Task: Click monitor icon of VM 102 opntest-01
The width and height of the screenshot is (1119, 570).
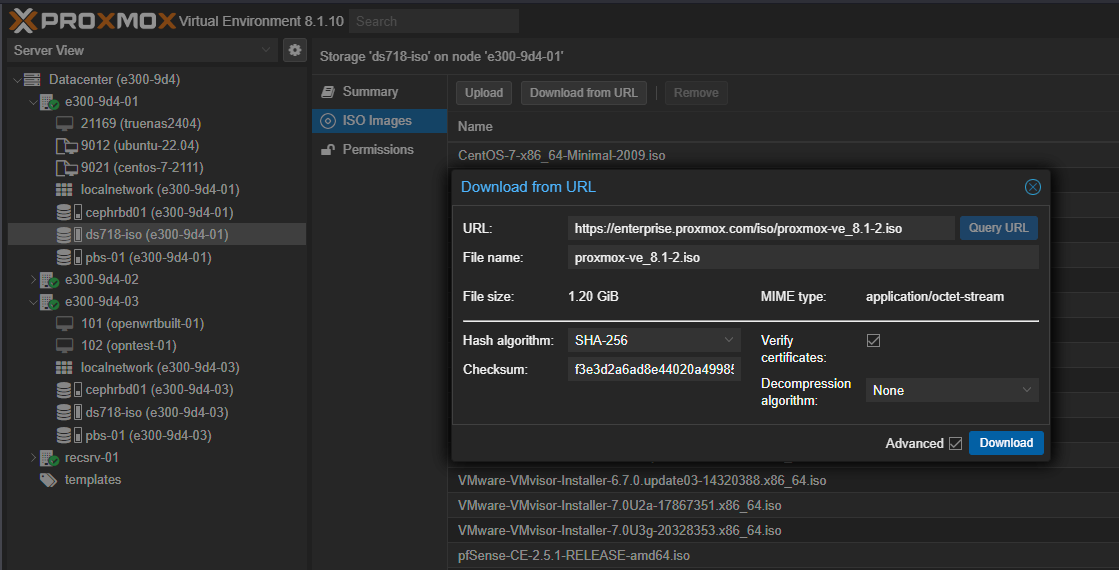Action: pos(65,346)
